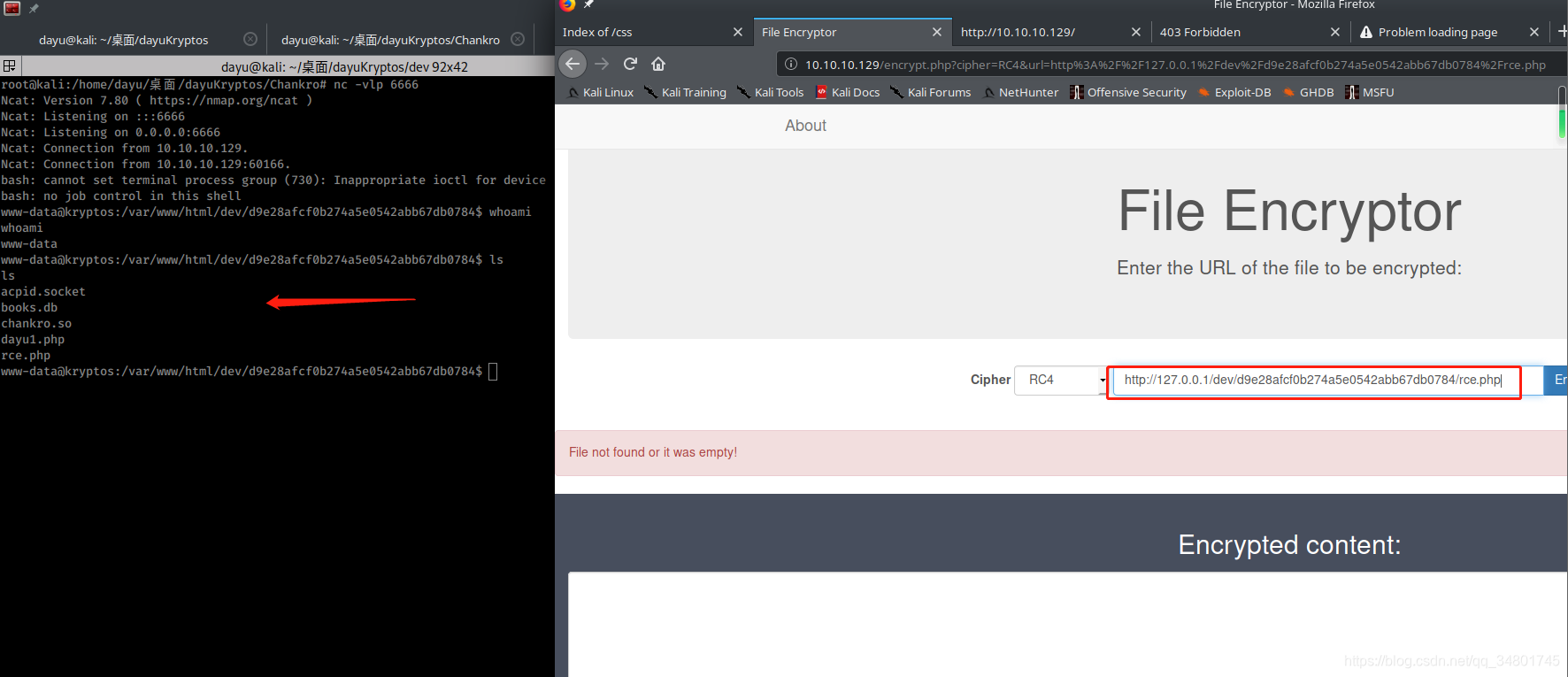1568x677 pixels.
Task: Click the site information icon in address bar
Action: click(791, 65)
